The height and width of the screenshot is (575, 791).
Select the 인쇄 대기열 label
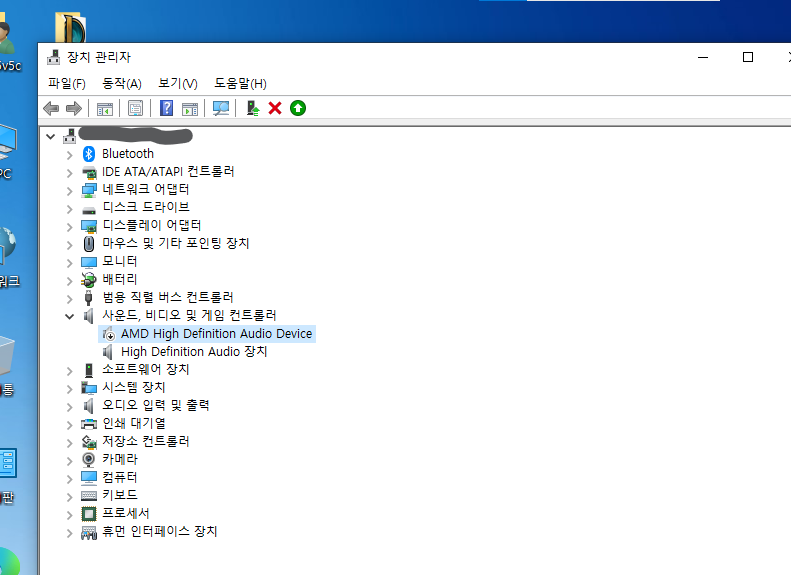(134, 423)
